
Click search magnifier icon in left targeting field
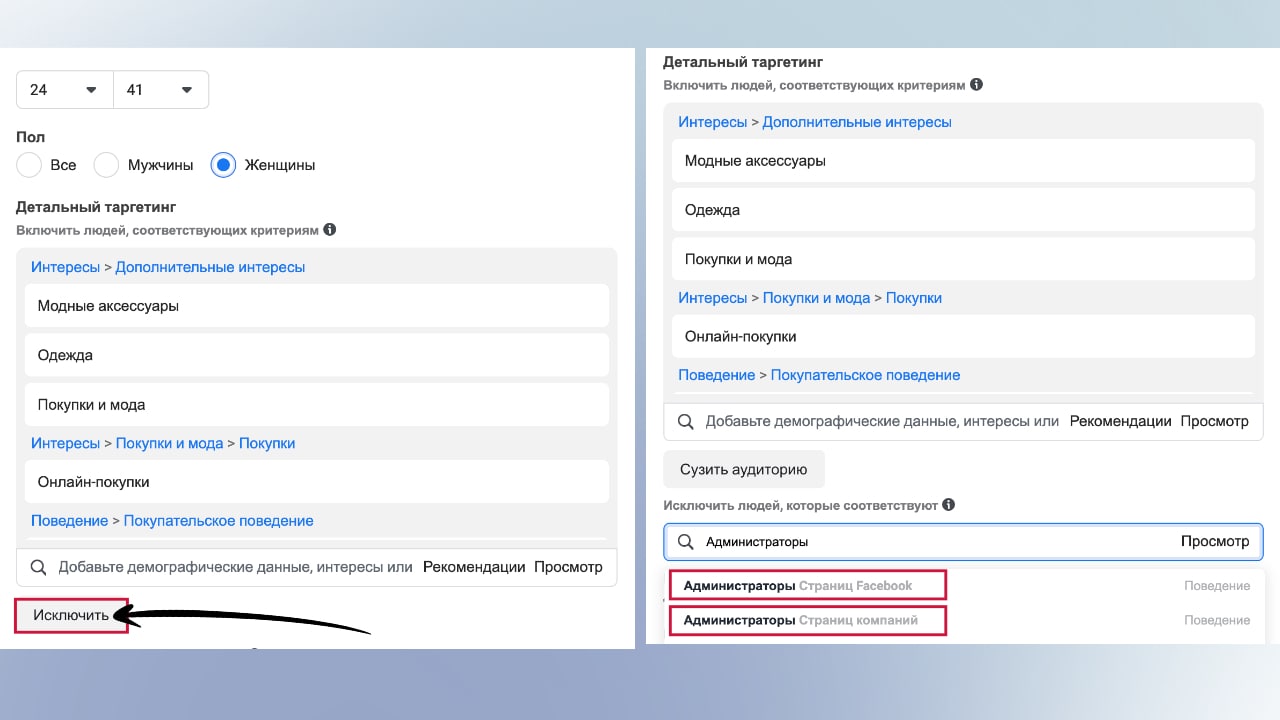tap(39, 567)
